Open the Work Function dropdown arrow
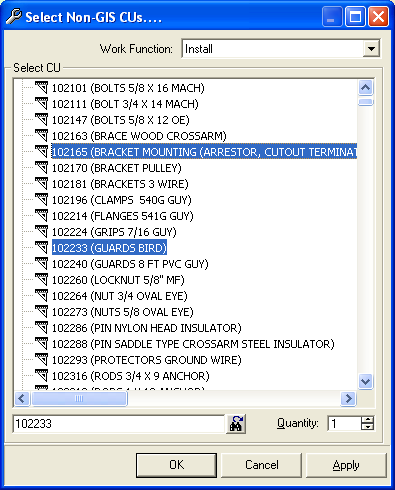The width and height of the screenshot is (395, 490). pyautogui.click(x=371, y=49)
